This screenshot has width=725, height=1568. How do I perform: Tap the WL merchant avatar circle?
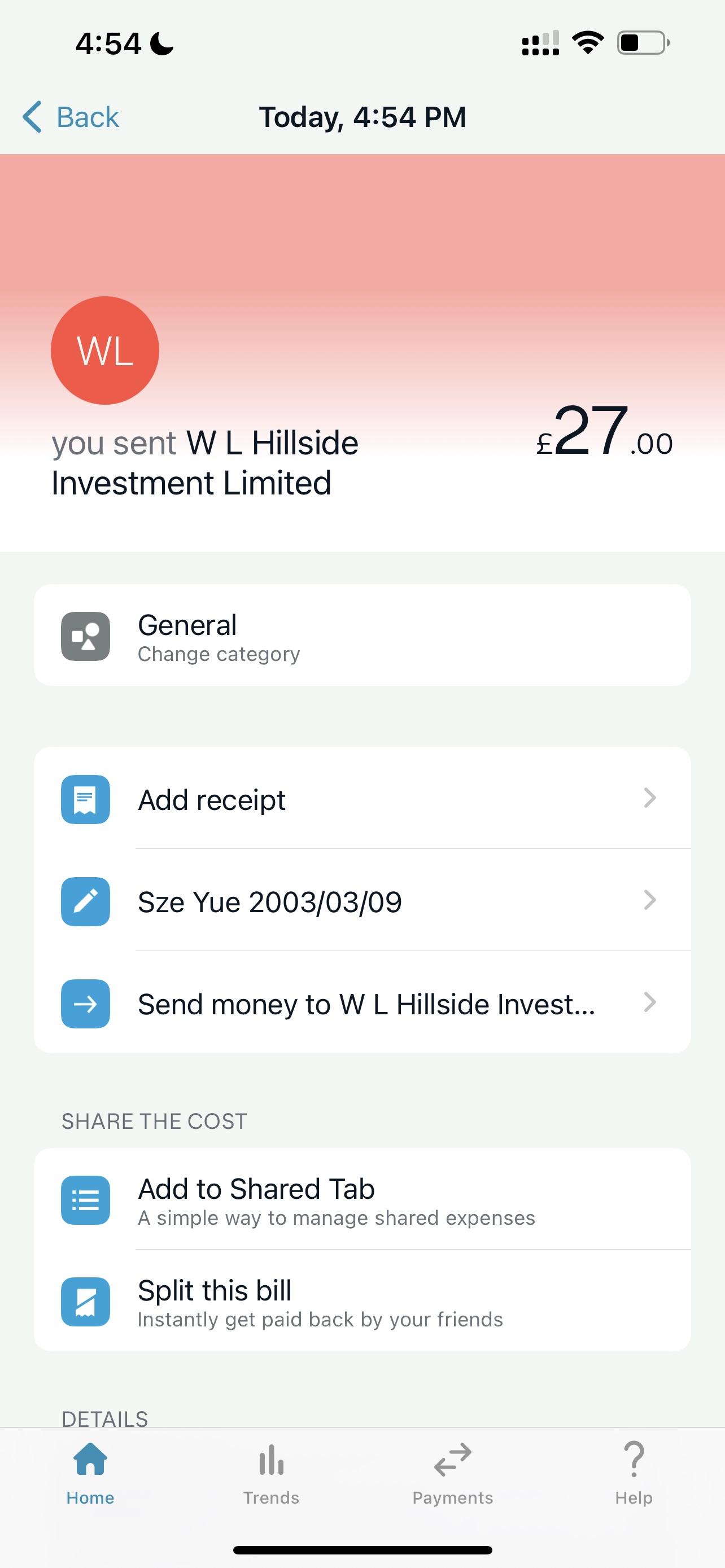click(x=104, y=351)
